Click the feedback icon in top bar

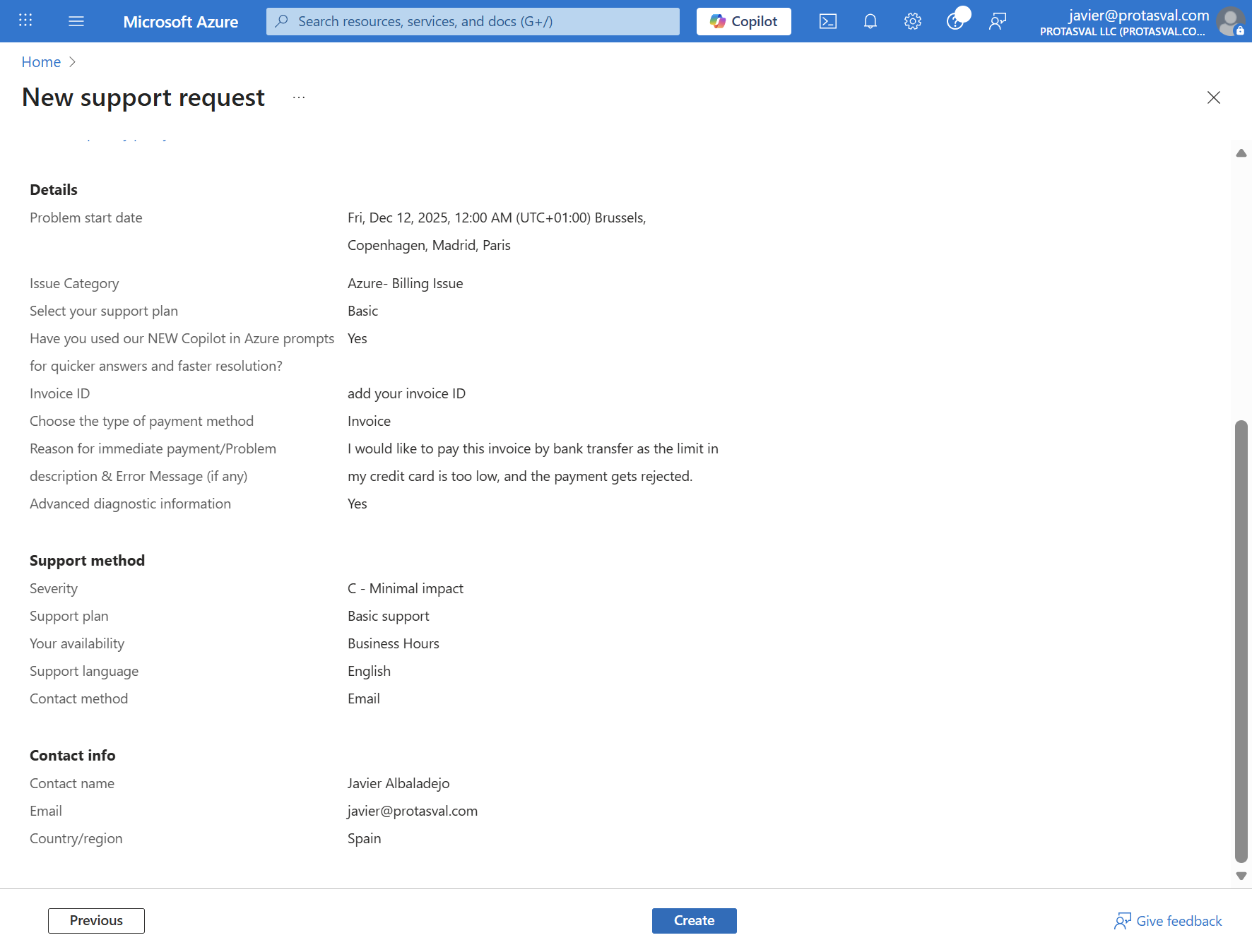[998, 21]
